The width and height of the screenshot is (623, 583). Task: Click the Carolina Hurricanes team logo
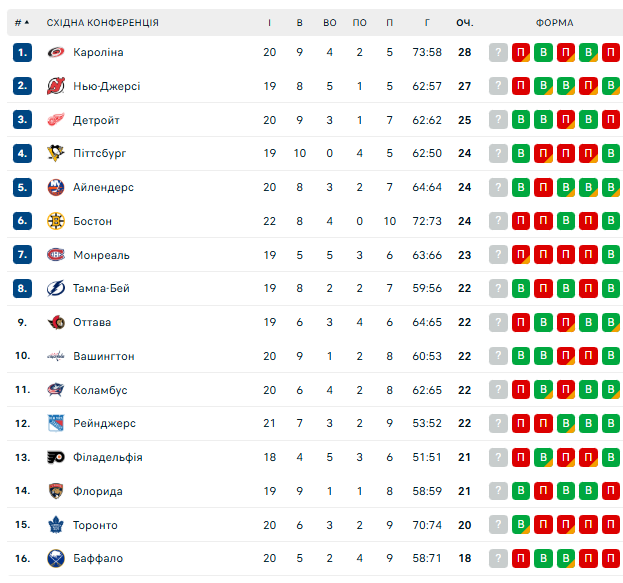(x=56, y=52)
